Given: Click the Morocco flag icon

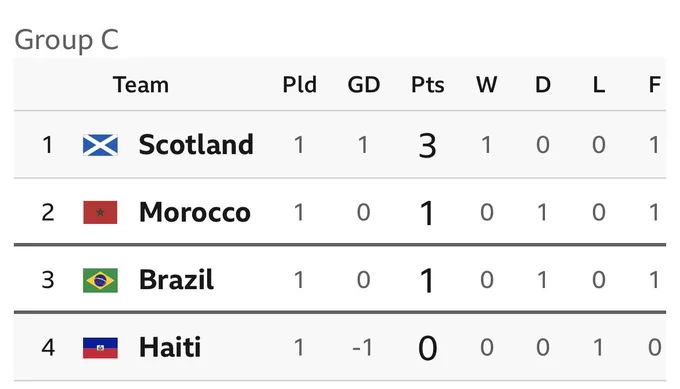Looking at the screenshot, I should click(100, 212).
